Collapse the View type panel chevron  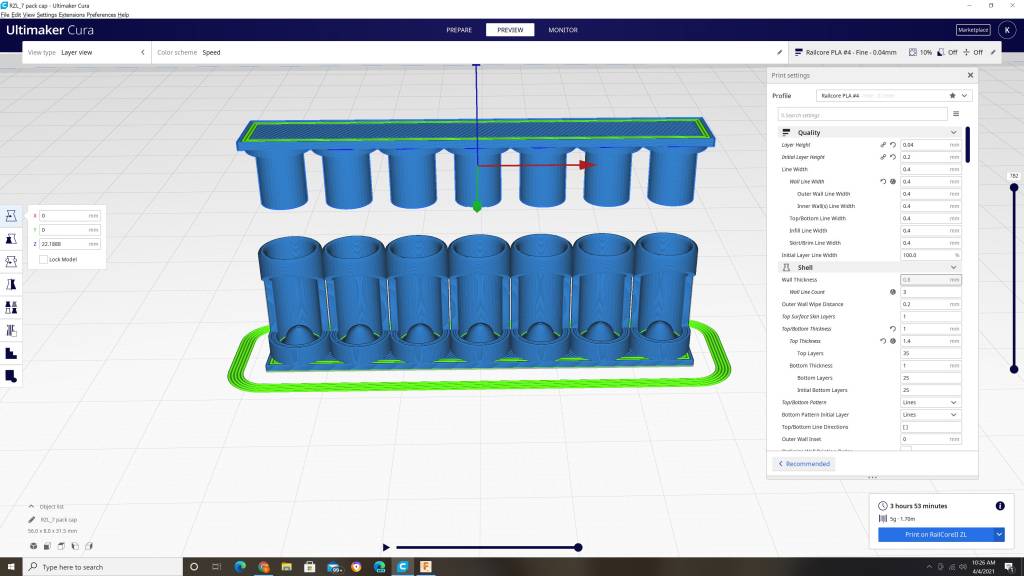142,52
